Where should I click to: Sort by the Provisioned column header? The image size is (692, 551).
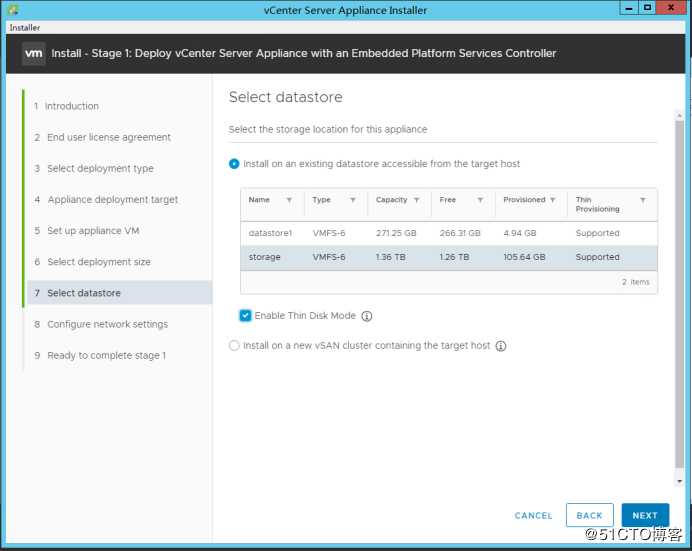pyautogui.click(x=524, y=200)
